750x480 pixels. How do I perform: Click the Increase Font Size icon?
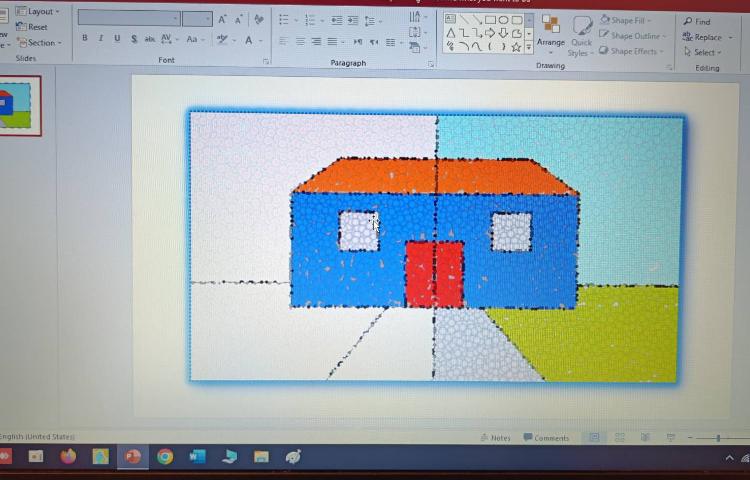coord(223,20)
